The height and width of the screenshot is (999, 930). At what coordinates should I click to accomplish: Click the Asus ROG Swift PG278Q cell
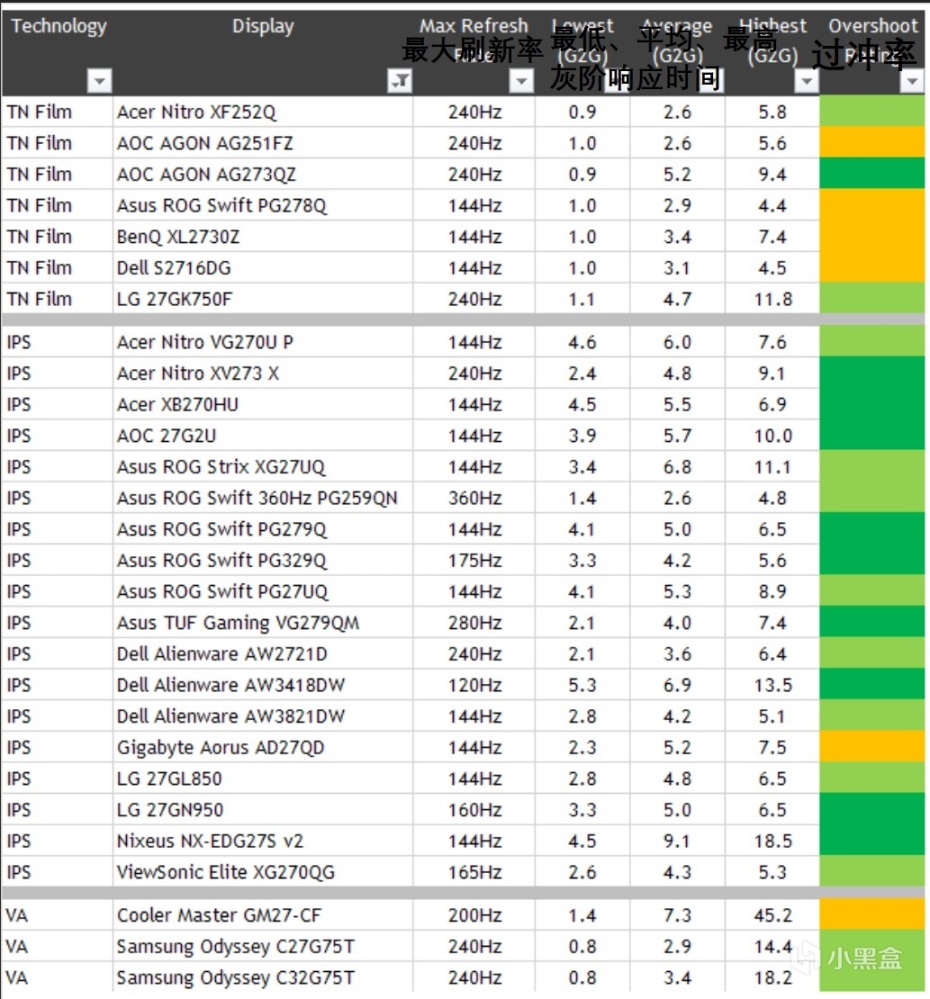[263, 206]
